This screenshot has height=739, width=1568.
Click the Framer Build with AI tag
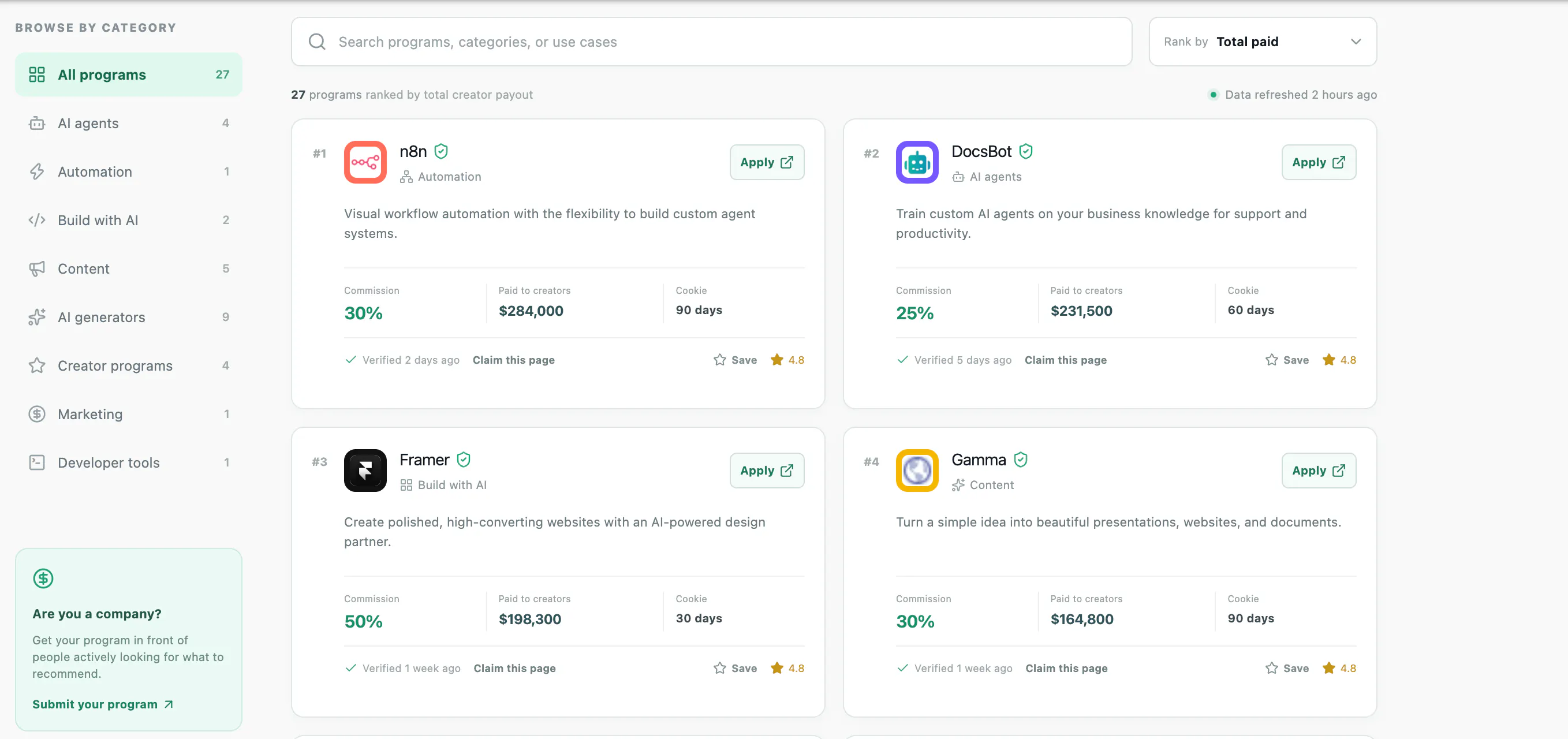(443, 484)
